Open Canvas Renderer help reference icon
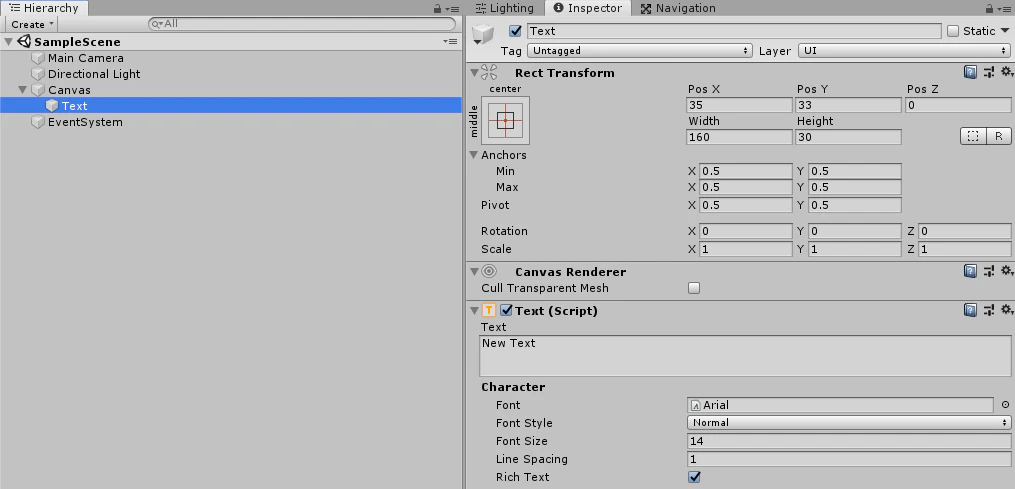 (x=970, y=271)
